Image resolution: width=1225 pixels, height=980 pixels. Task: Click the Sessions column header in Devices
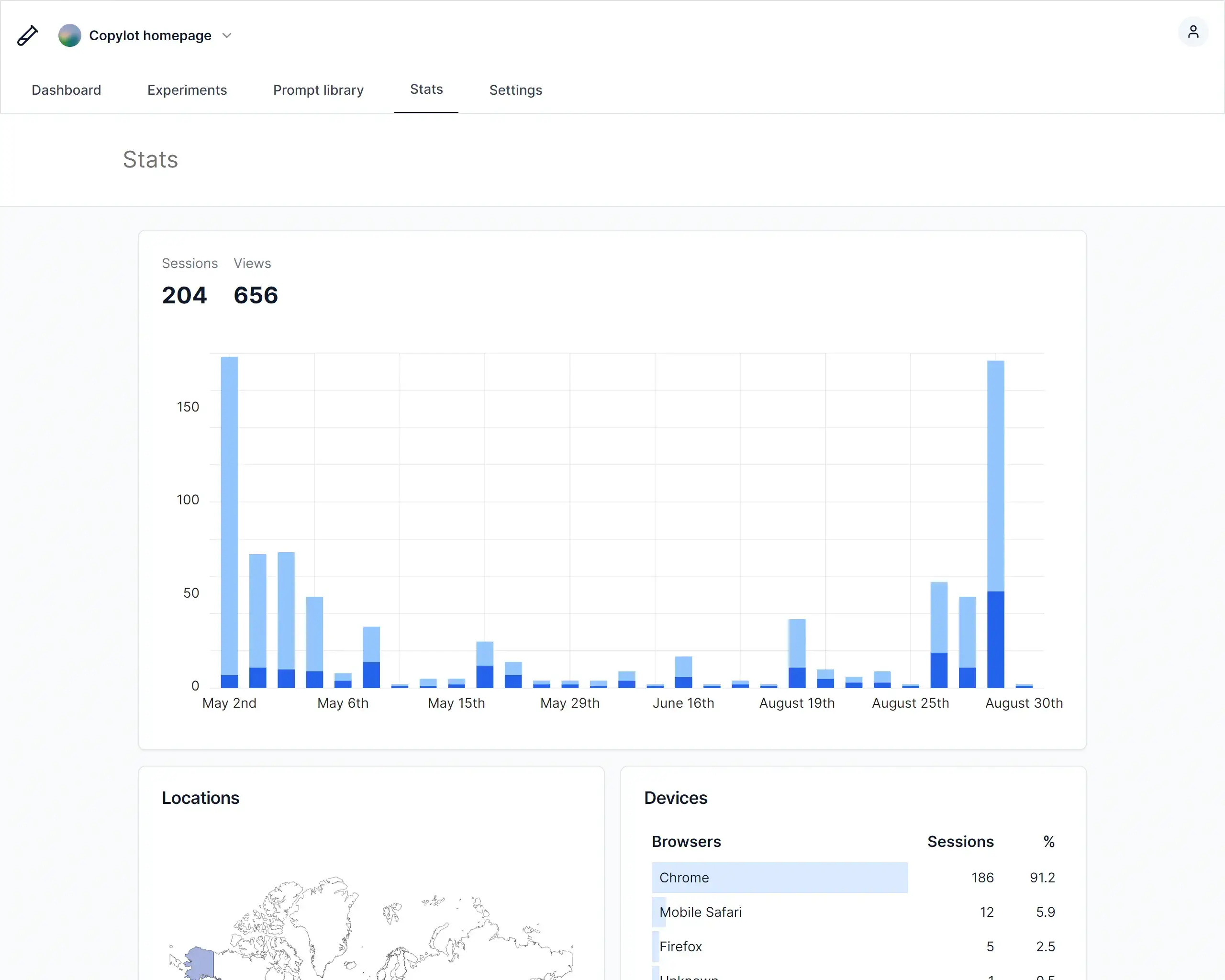click(x=960, y=841)
